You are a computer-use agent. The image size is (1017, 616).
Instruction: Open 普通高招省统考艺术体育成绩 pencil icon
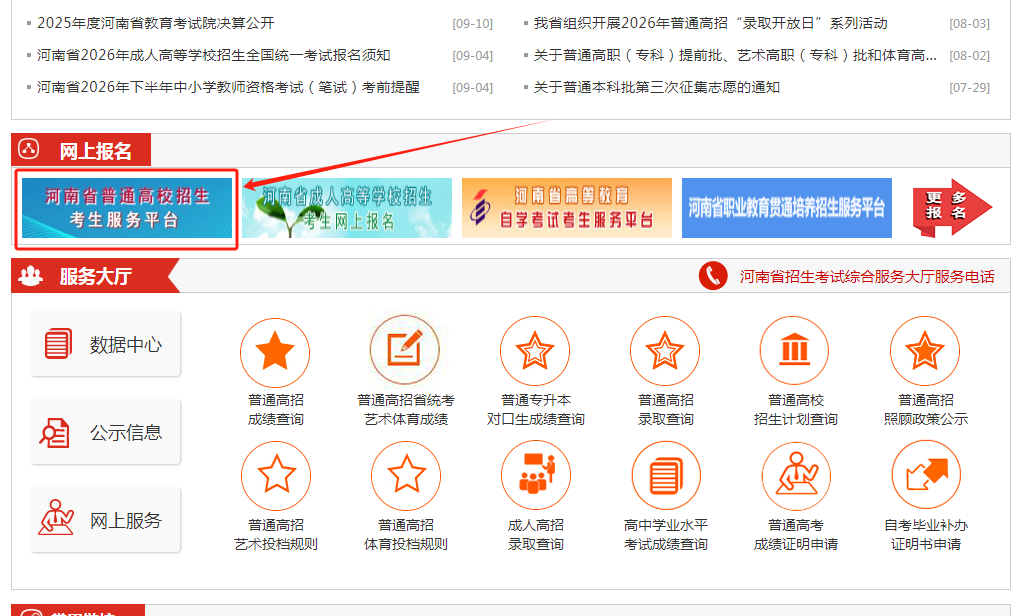coord(405,350)
